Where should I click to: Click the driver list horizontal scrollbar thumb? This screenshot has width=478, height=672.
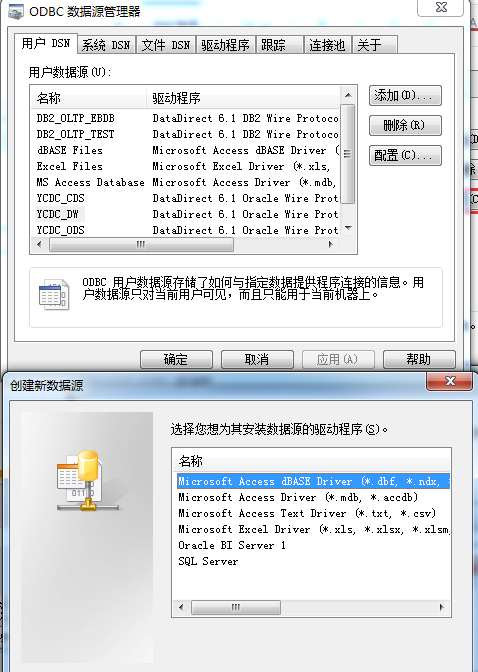click(236, 607)
